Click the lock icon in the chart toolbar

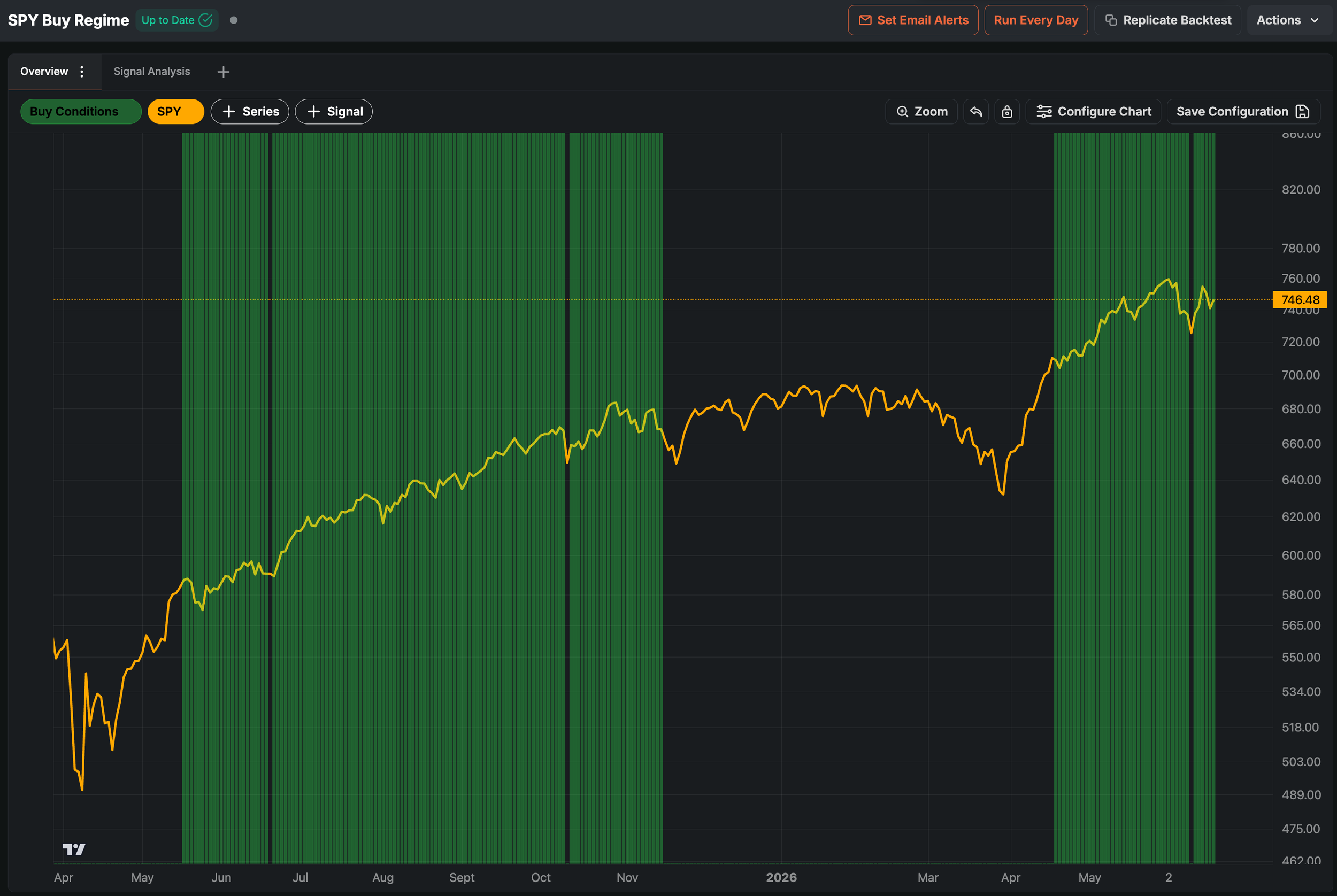(1006, 111)
